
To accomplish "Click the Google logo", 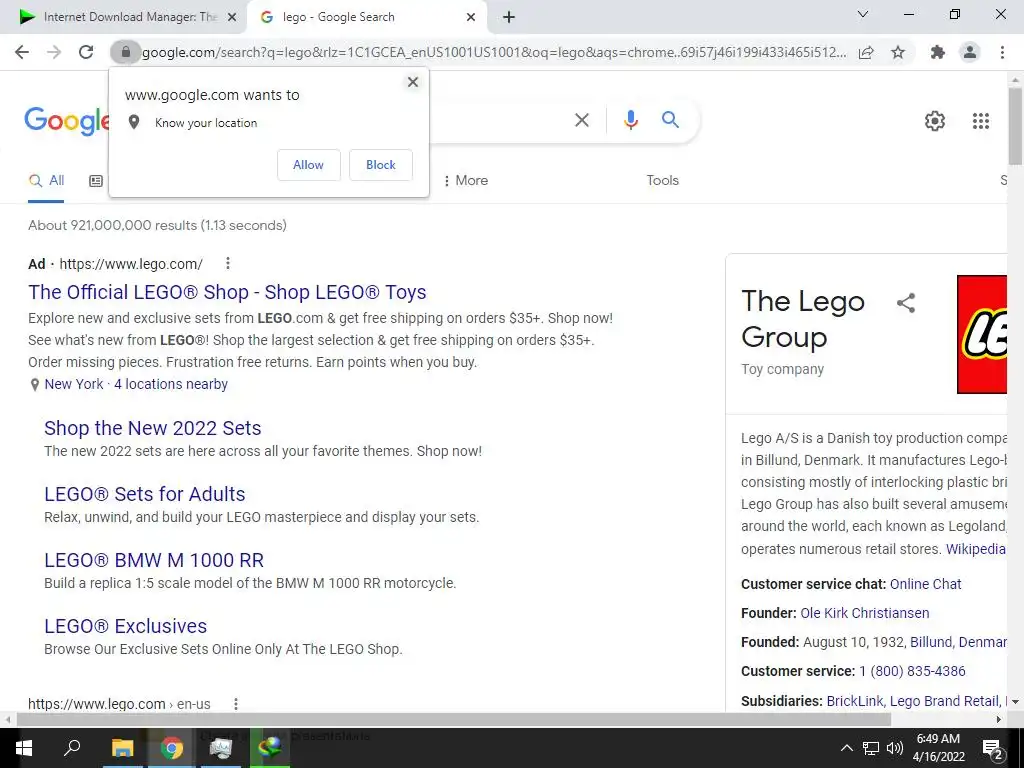I will 67,121.
